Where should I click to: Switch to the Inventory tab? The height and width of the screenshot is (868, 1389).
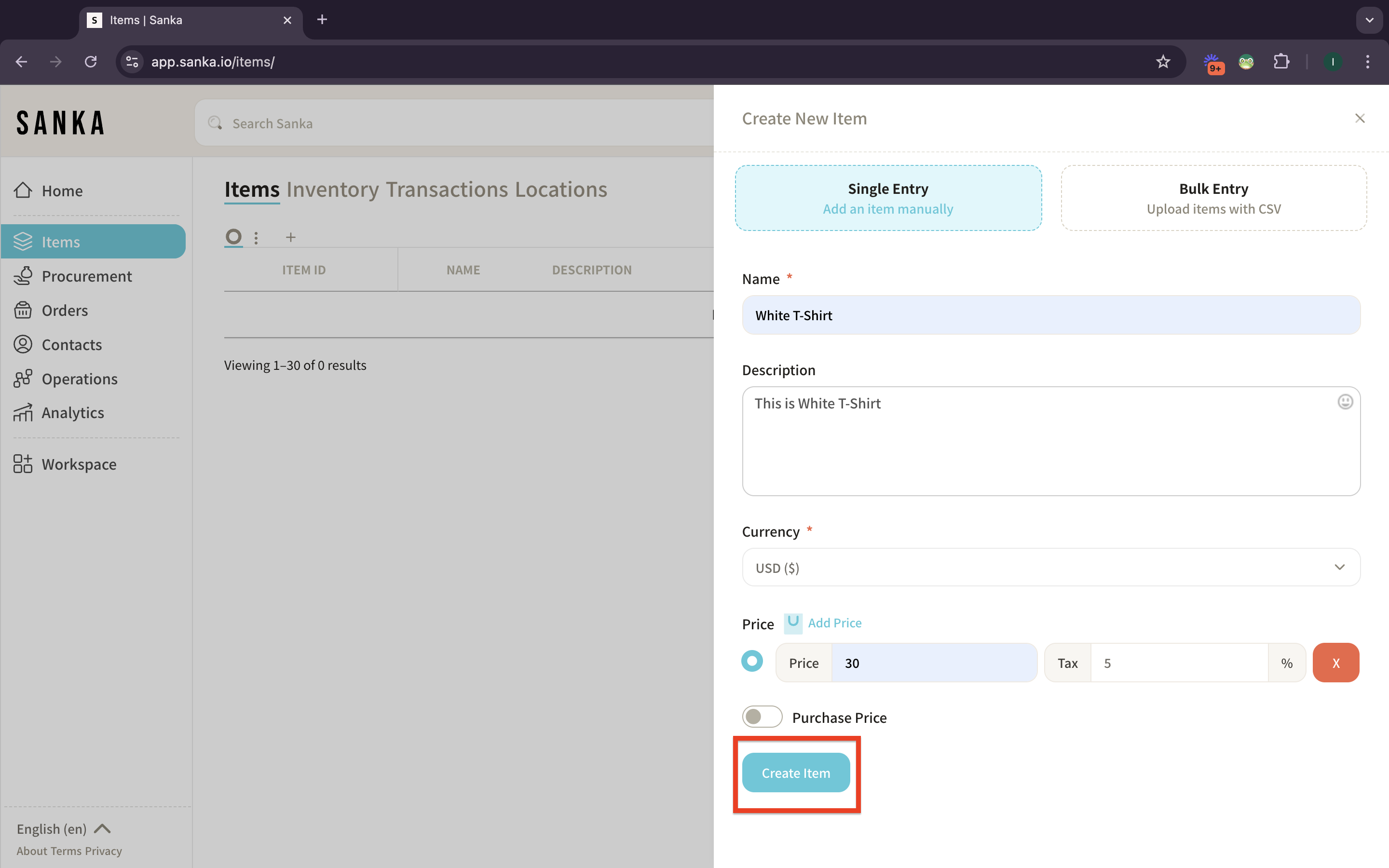[x=332, y=190]
